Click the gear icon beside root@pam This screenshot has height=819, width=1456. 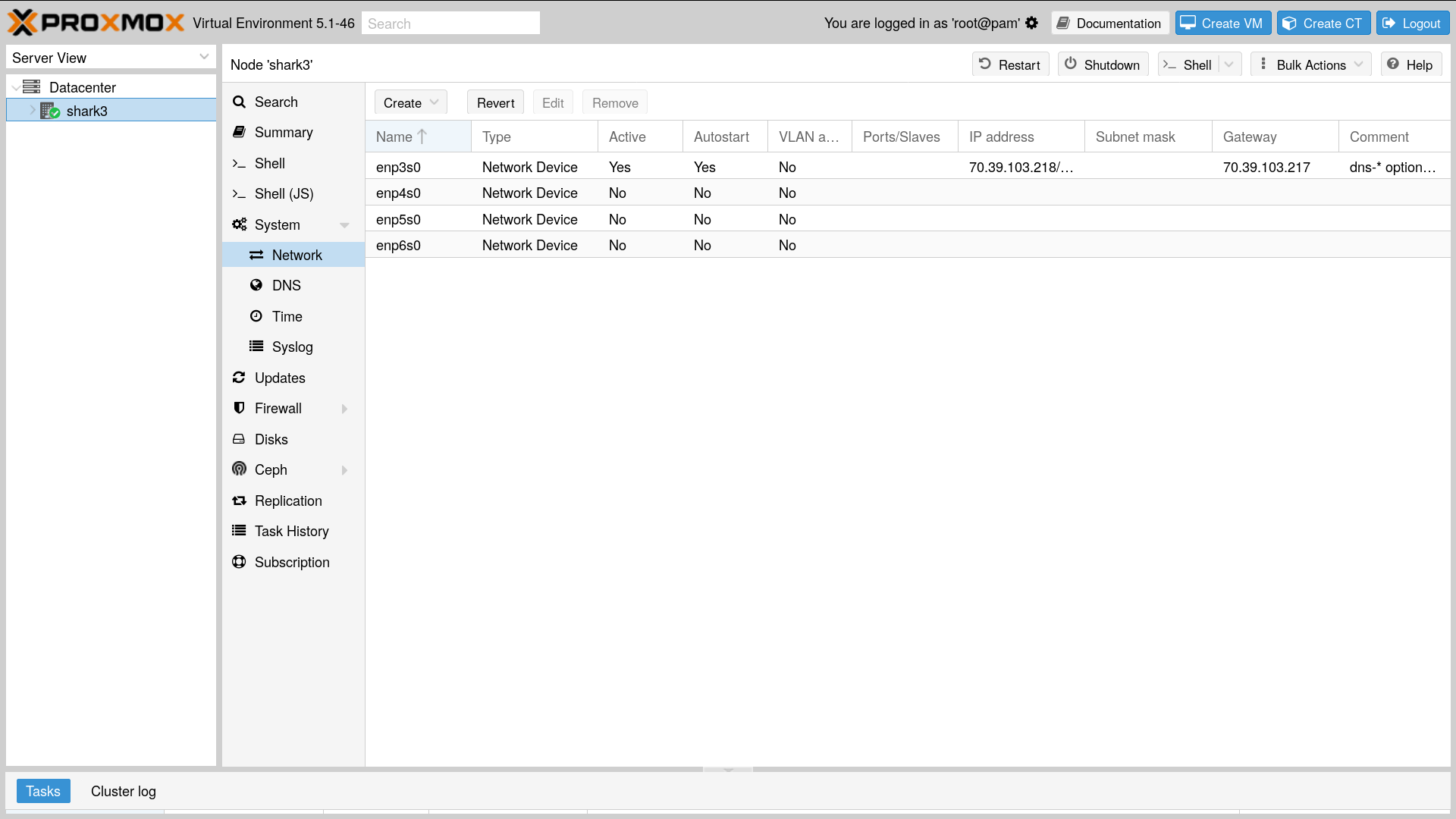[x=1031, y=23]
